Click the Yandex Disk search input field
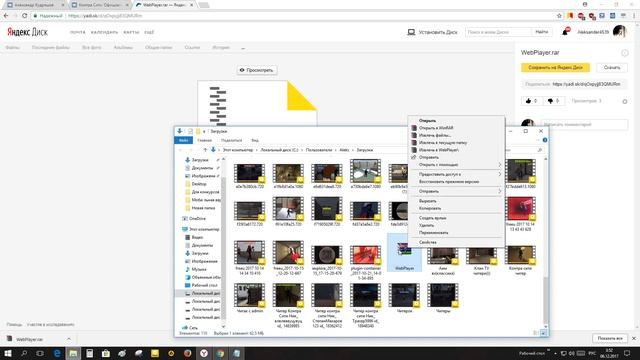The image size is (640, 360). tap(498, 32)
